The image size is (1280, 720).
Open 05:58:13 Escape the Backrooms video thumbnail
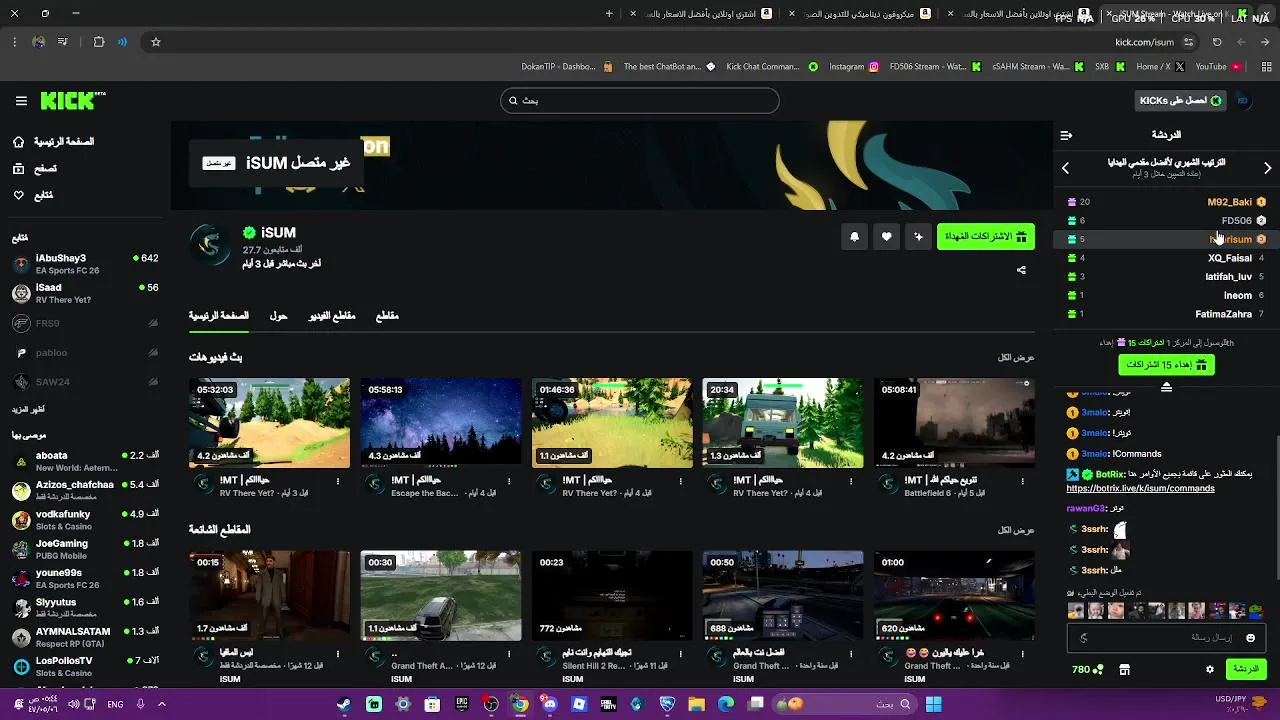coord(441,422)
